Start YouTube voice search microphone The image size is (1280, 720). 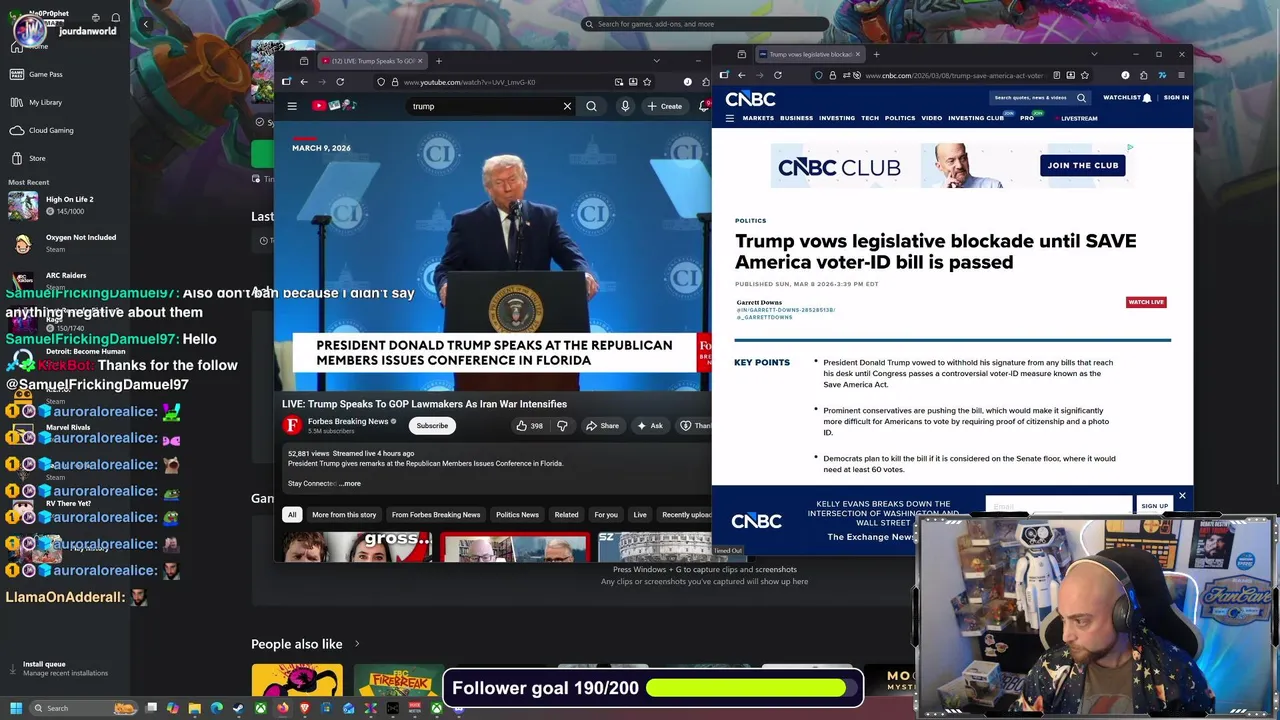click(625, 106)
